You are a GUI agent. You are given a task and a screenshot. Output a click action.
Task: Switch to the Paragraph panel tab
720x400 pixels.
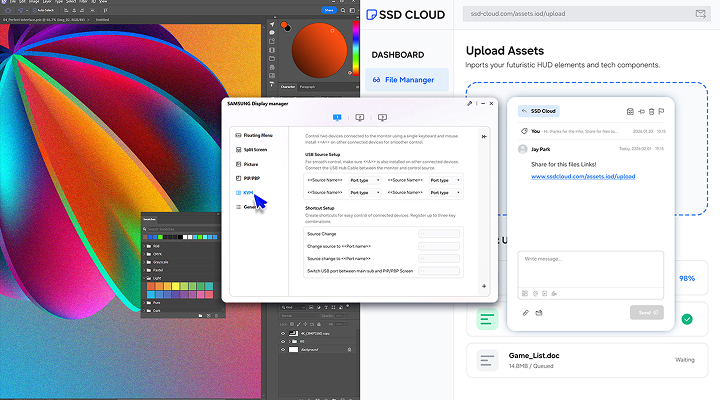click(307, 87)
